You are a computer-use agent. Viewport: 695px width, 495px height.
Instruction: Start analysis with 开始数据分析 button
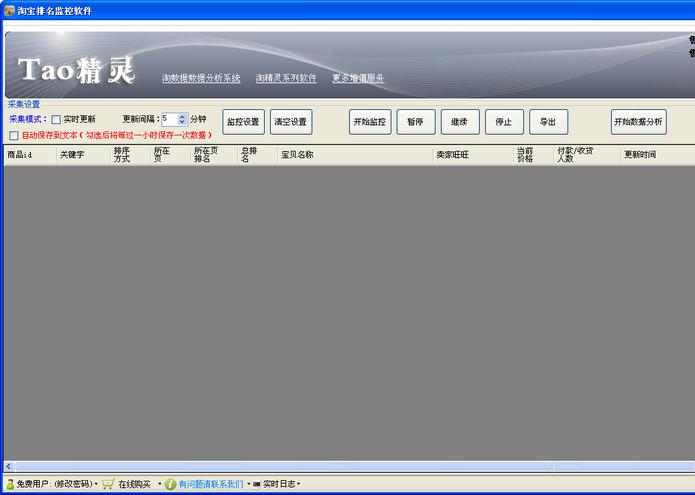coord(638,122)
